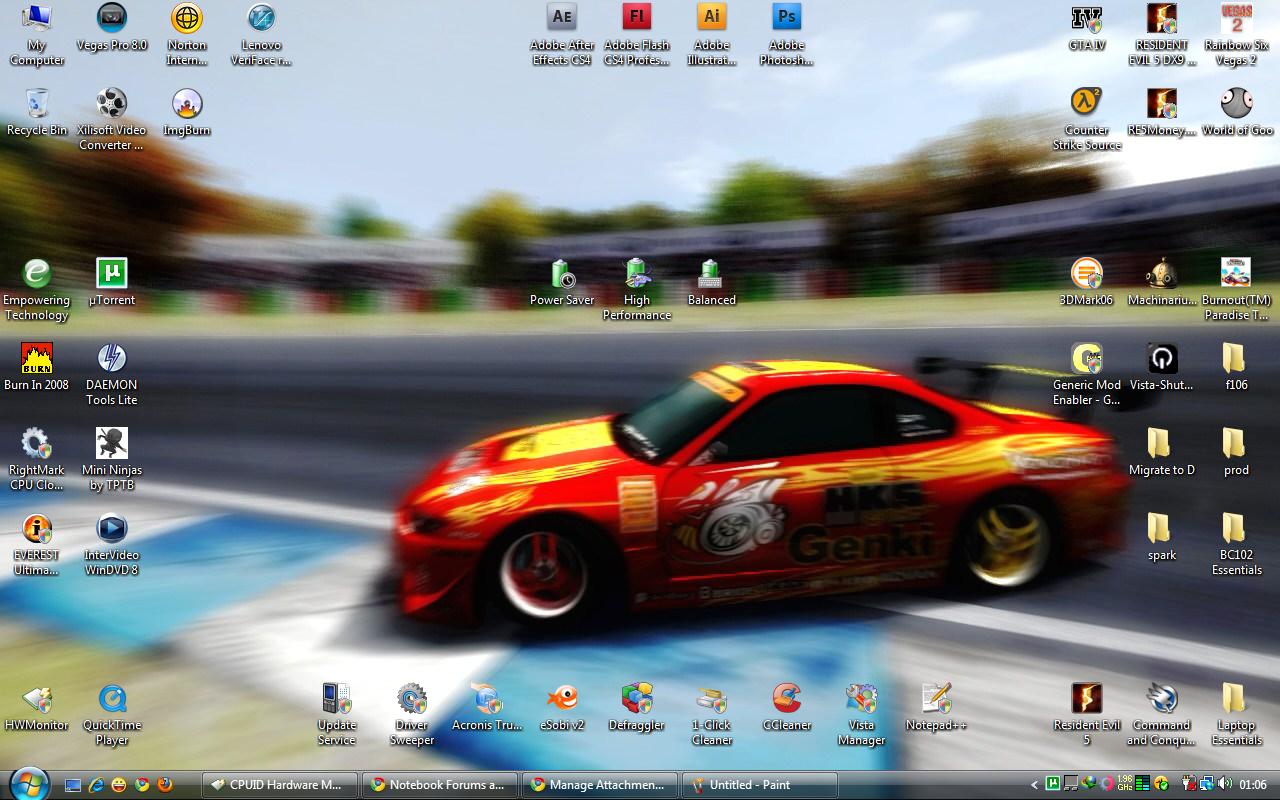Switch to the CPUID Hardware Monitor taskbar button
This screenshot has height=800, width=1280.
[x=279, y=785]
